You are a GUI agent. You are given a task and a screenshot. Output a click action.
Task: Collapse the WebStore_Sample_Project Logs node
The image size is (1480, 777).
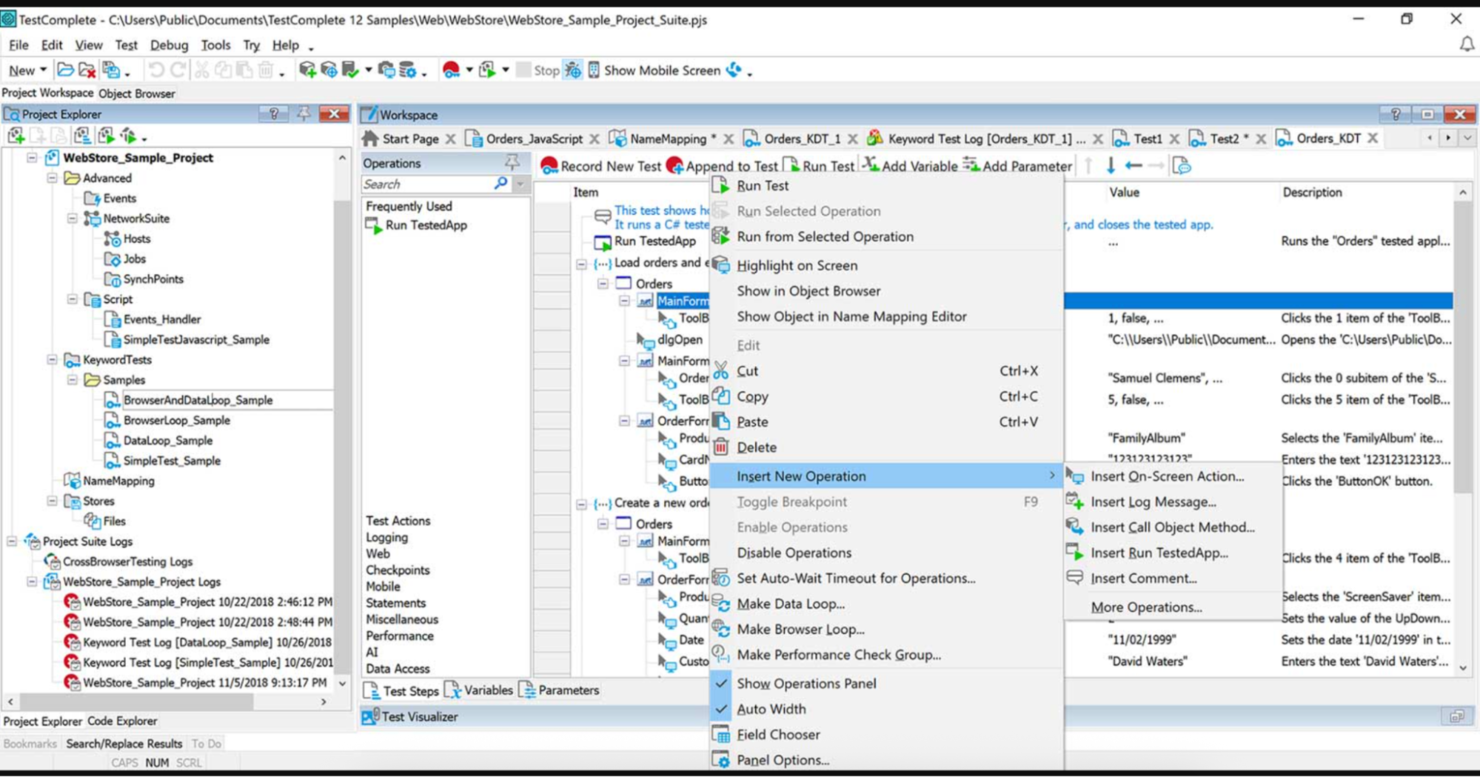click(x=34, y=581)
